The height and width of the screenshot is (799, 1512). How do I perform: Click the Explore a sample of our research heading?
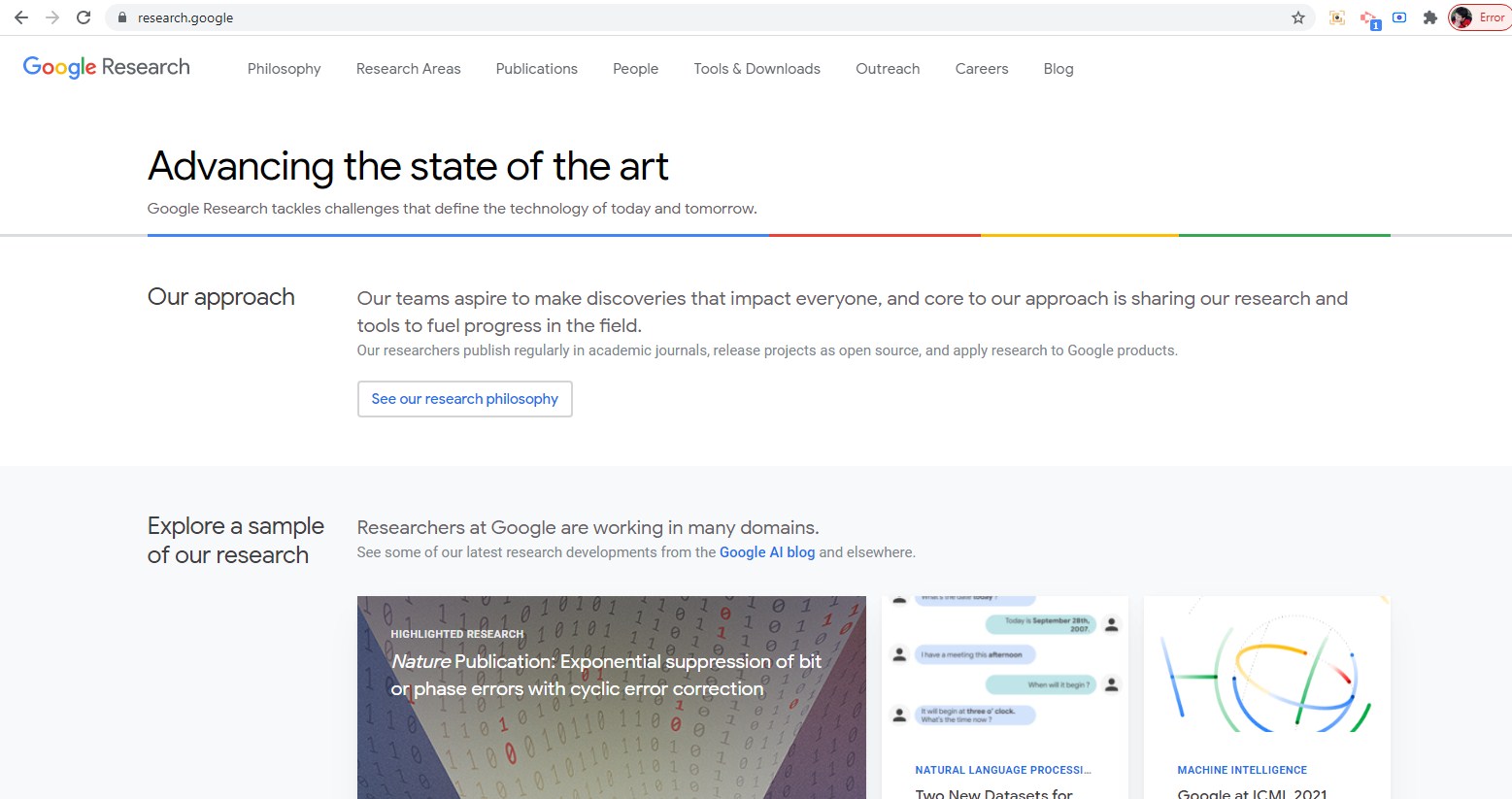236,540
